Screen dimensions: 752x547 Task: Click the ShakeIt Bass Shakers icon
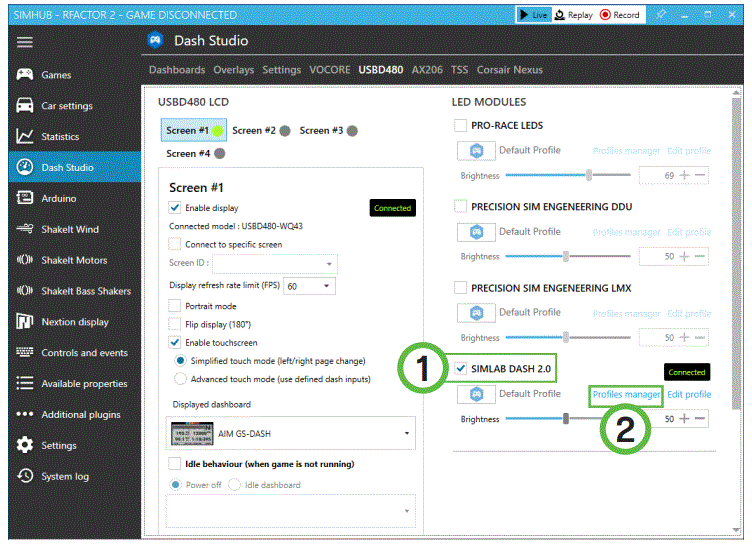pos(24,291)
